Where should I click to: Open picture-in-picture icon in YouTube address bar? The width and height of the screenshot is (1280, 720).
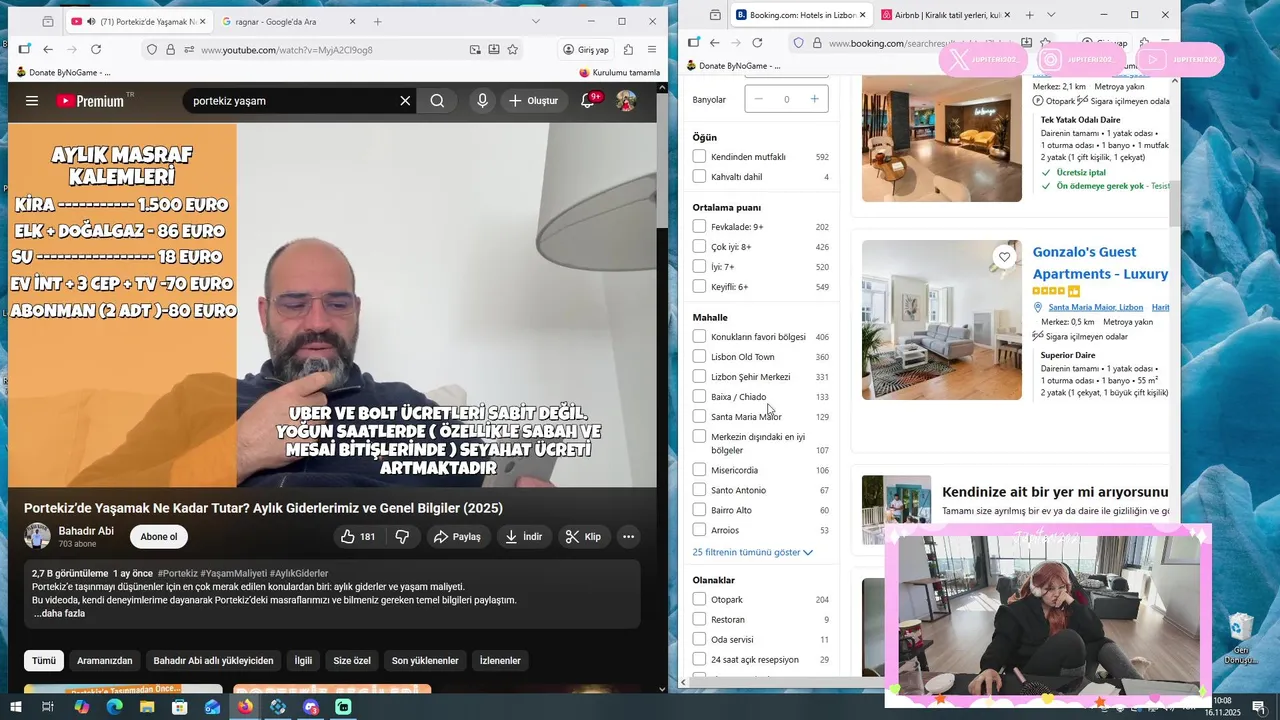click(x=475, y=49)
